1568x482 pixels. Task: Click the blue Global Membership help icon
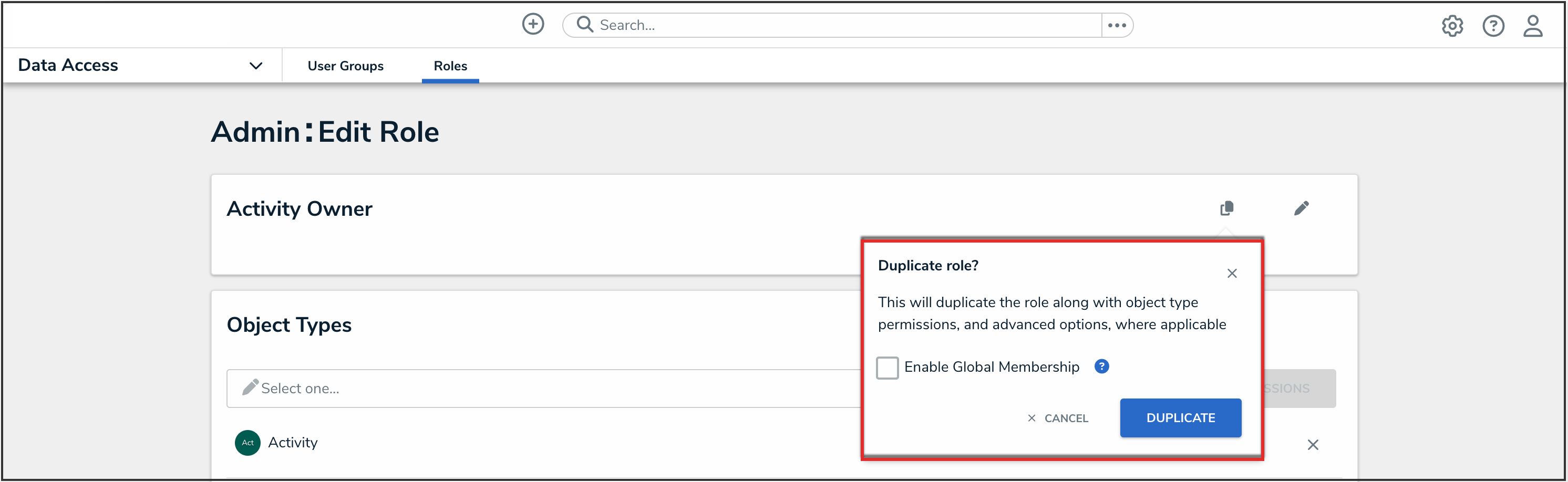click(x=1101, y=366)
